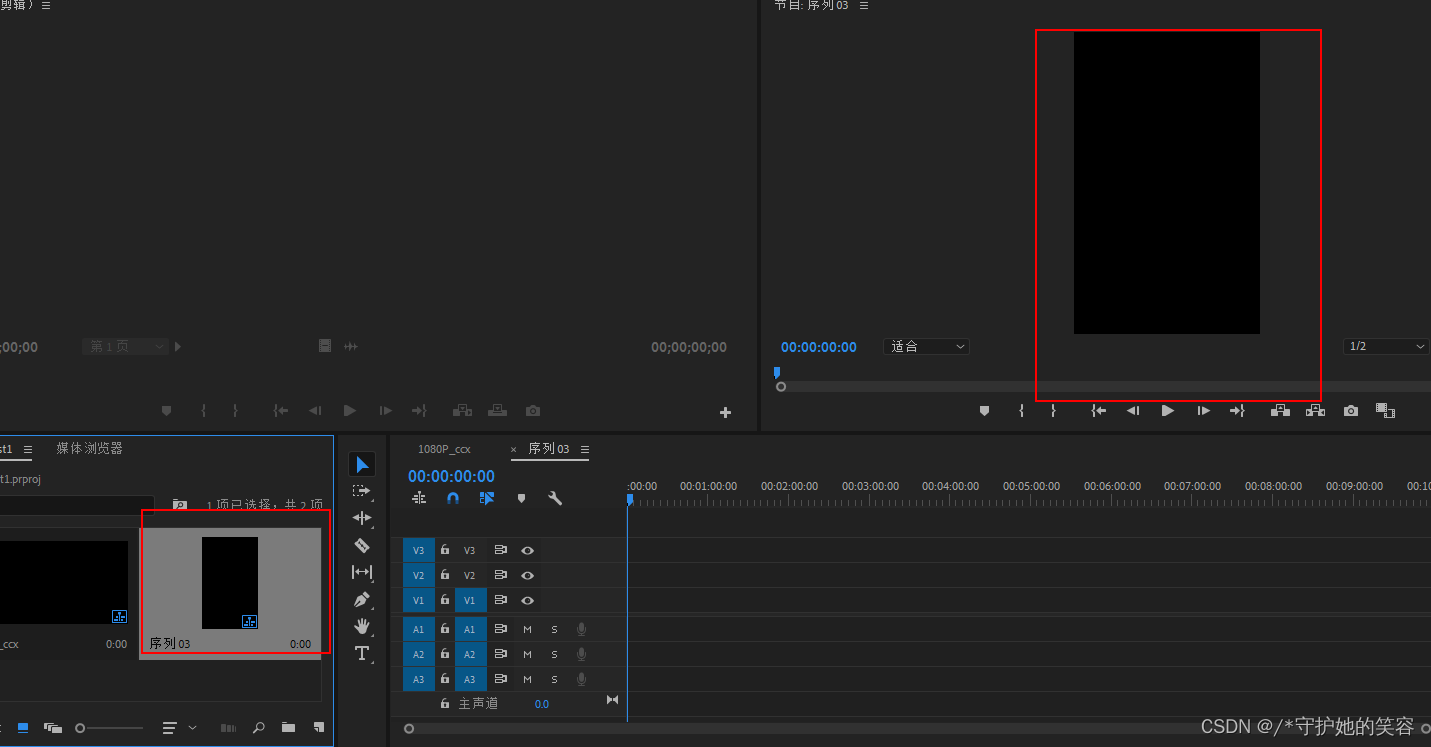Viewport: 1431px width, 747px height.
Task: Select the Hand tool
Action: (362, 626)
